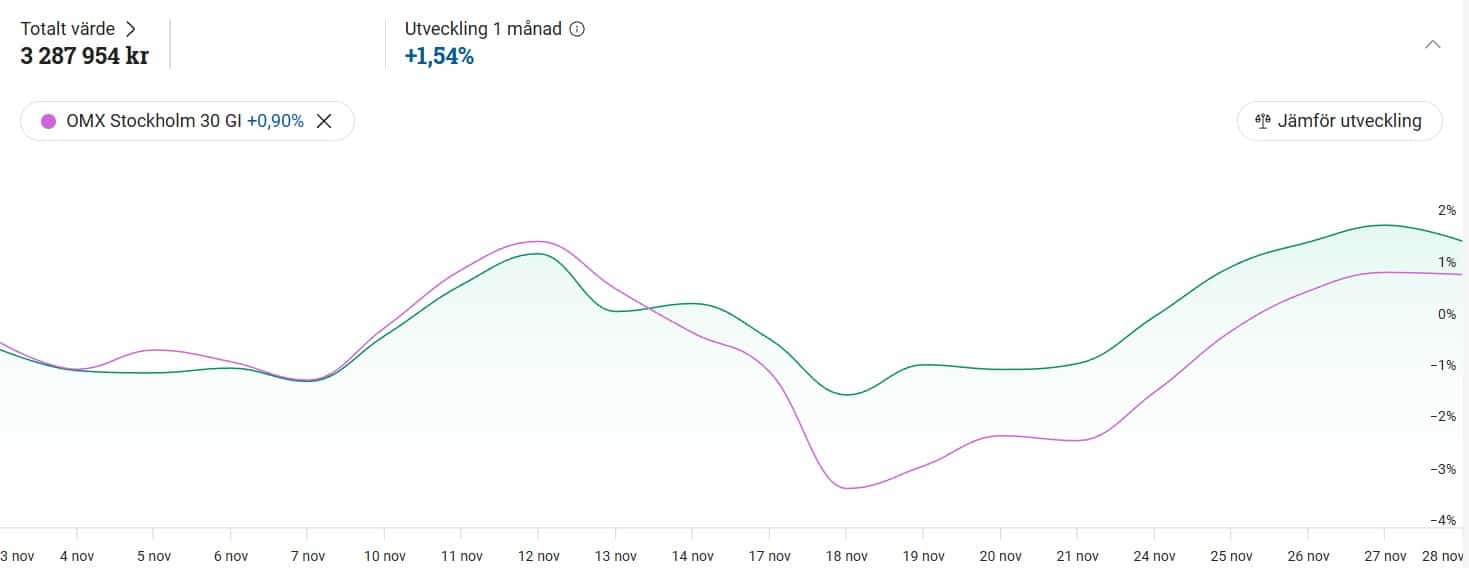Click the 12 nov date on the axis
This screenshot has width=1469, height=568.
click(538, 556)
